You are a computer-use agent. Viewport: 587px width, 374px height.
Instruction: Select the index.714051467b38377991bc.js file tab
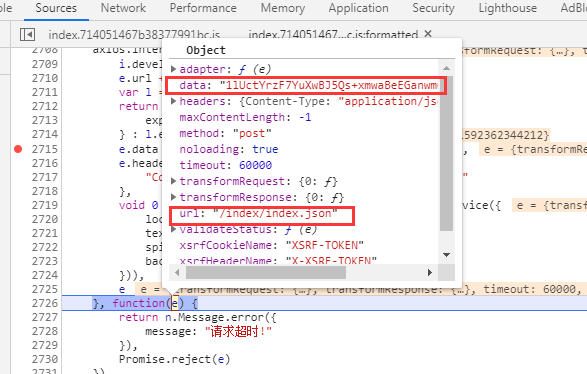(x=134, y=35)
